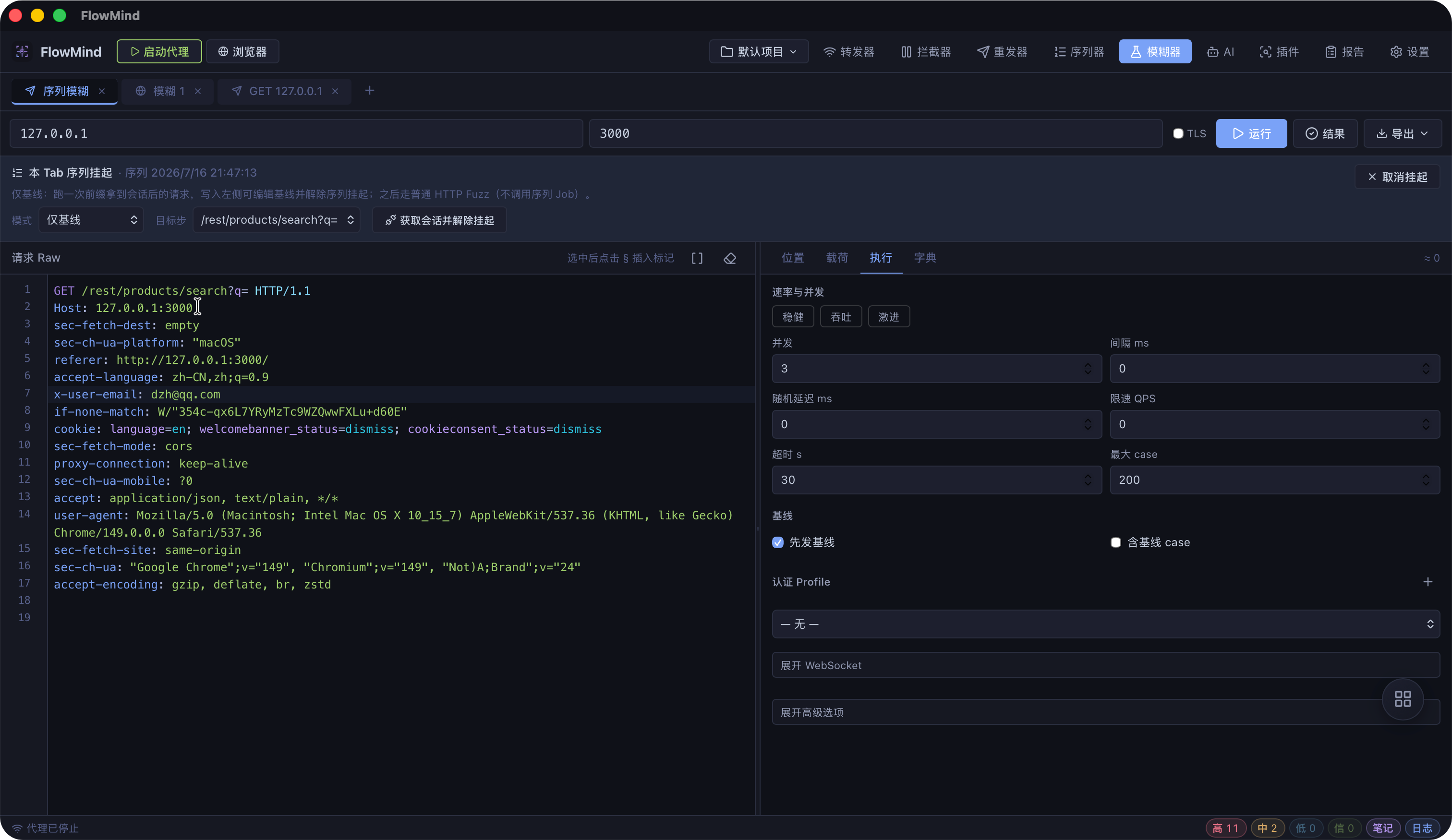The height and width of the screenshot is (840, 1452).
Task: Add a new 认证 Profile with plus
Action: (x=1427, y=582)
